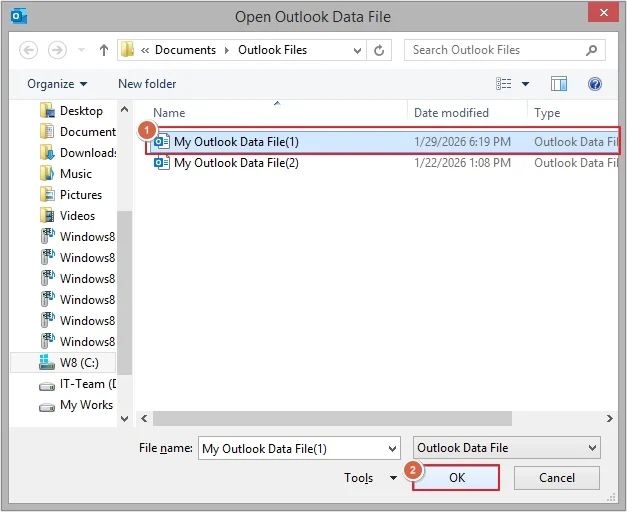Screen dimensions: 627x512
Task: Click the search magnifier icon
Action: 591,50
